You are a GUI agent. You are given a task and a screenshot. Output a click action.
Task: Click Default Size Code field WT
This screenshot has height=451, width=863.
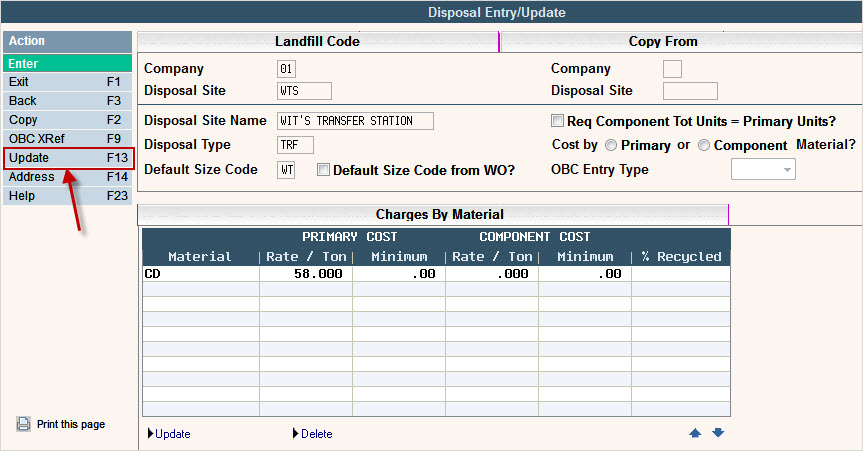pos(286,170)
